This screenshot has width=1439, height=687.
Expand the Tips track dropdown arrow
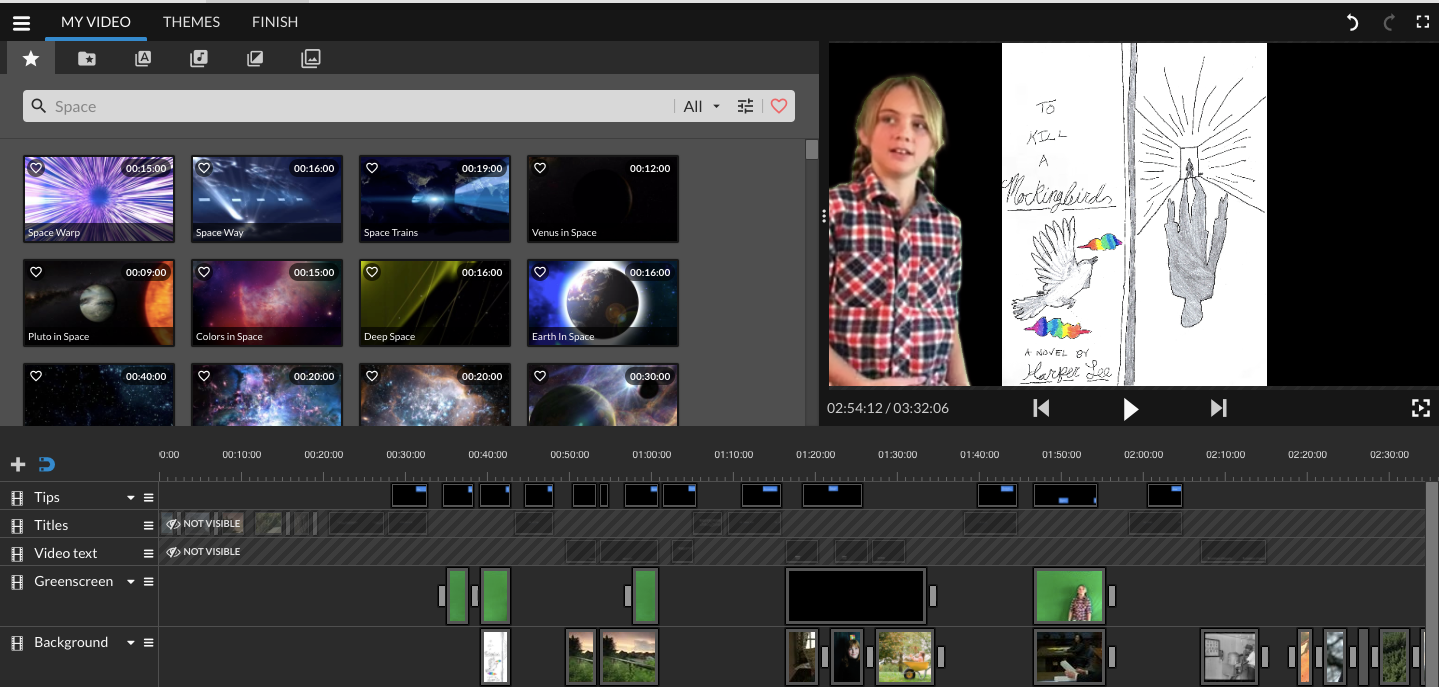click(130, 497)
